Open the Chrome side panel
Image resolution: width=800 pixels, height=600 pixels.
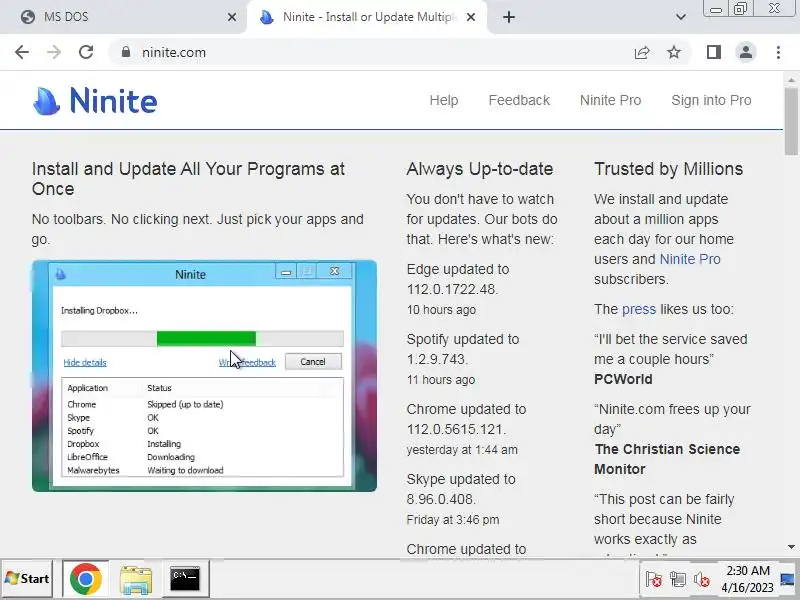coord(714,52)
